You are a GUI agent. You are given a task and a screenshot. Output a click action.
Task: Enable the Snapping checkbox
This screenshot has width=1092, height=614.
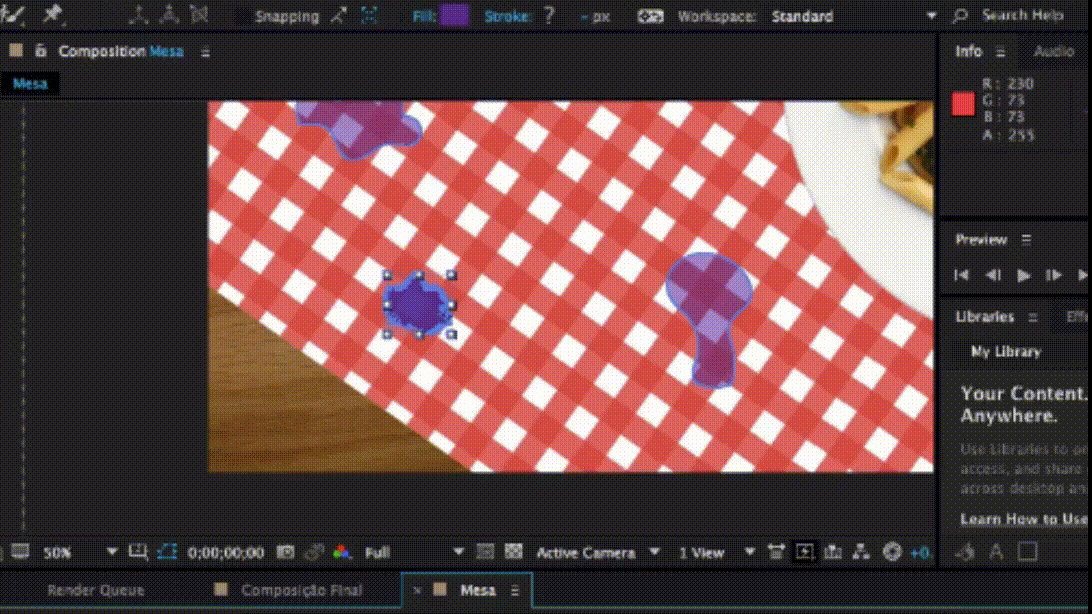tap(242, 17)
